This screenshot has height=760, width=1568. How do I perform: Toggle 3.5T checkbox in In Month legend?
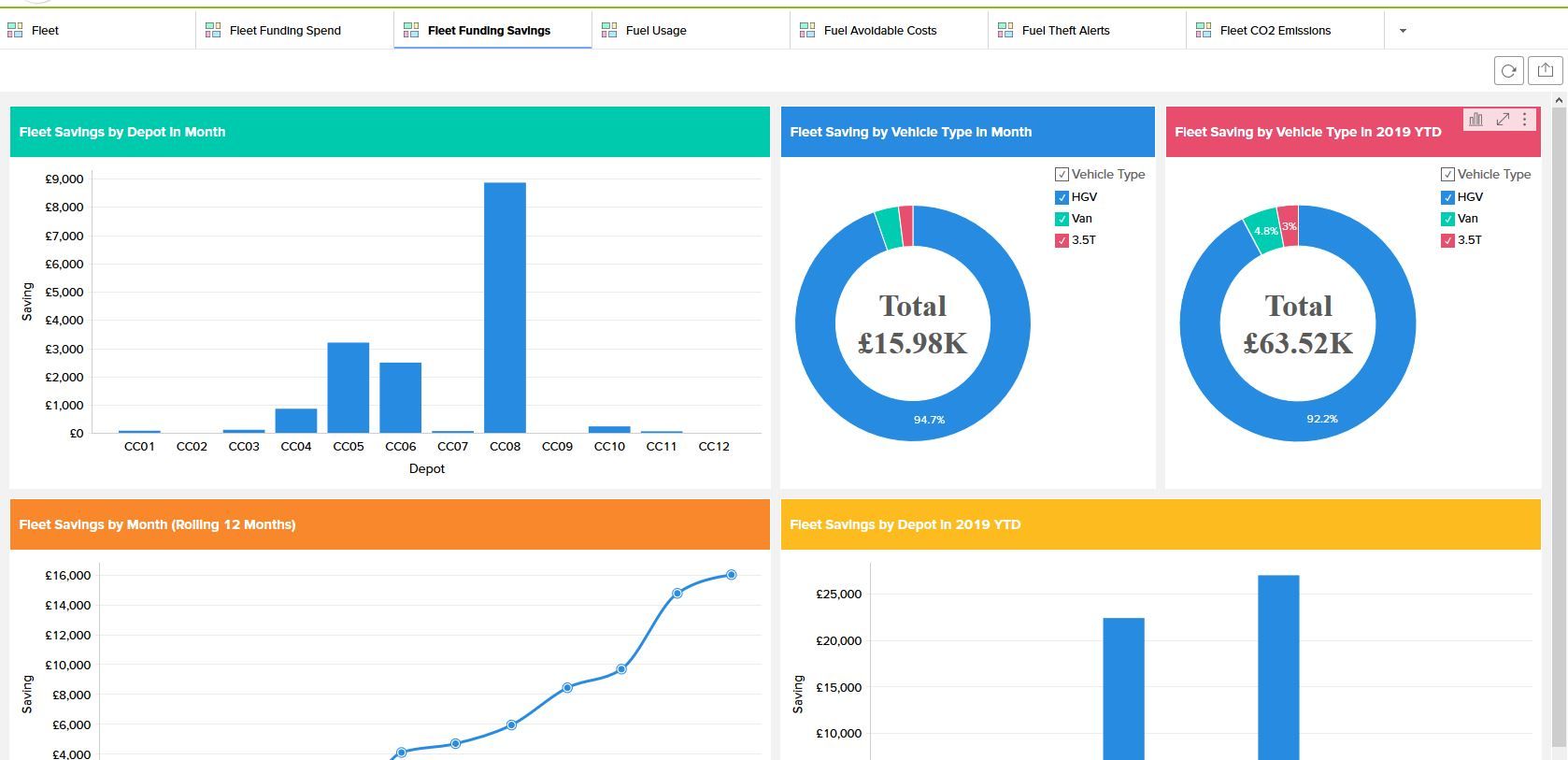coord(1062,240)
